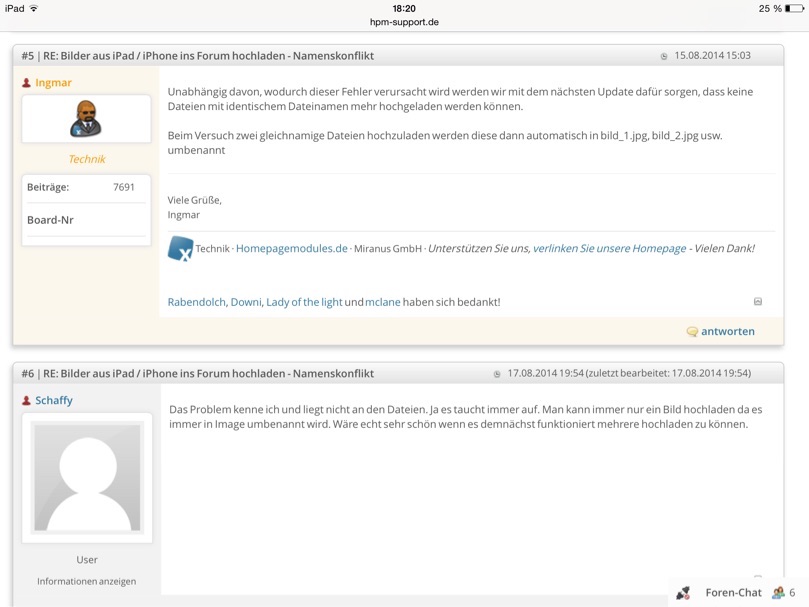The width and height of the screenshot is (809, 607).
Task: Open Ingmar's user profile link
Action: coord(53,83)
